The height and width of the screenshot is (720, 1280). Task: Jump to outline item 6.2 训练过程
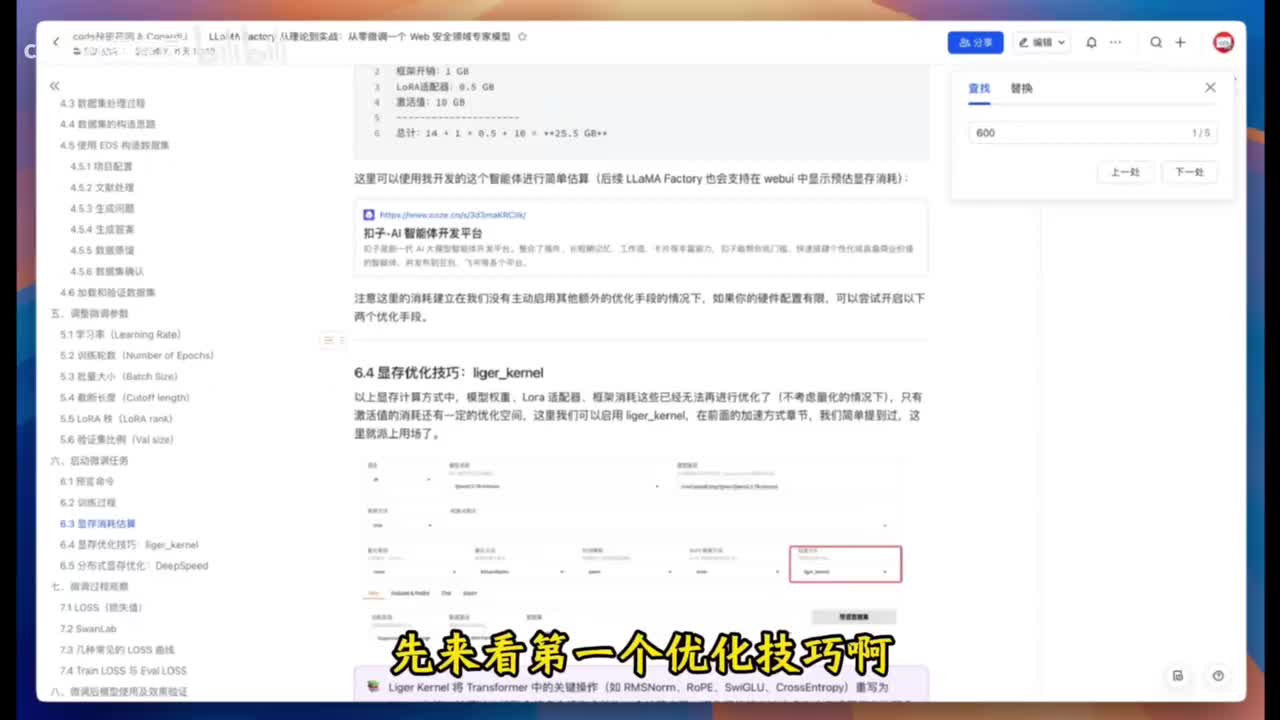(x=87, y=502)
